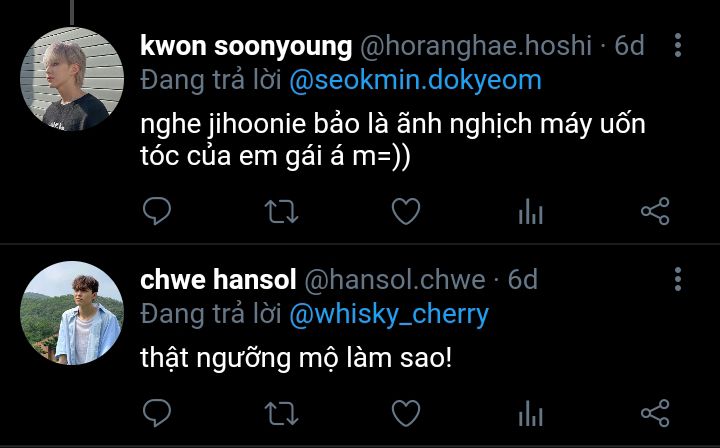The width and height of the screenshot is (720, 448).
Task: Open the @whisky_cherry mention link
Action: [x=389, y=315]
